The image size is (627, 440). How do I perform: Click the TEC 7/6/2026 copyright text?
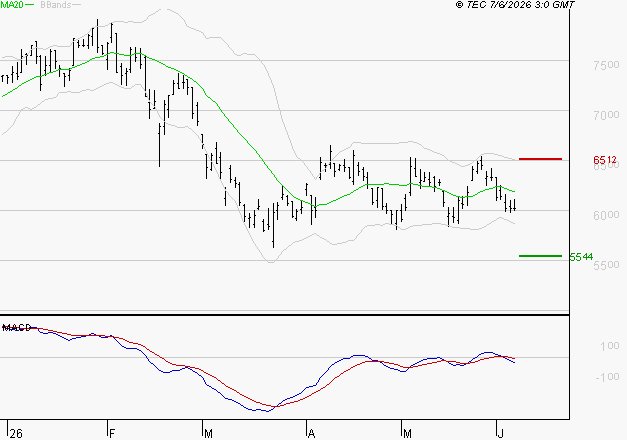515,5
